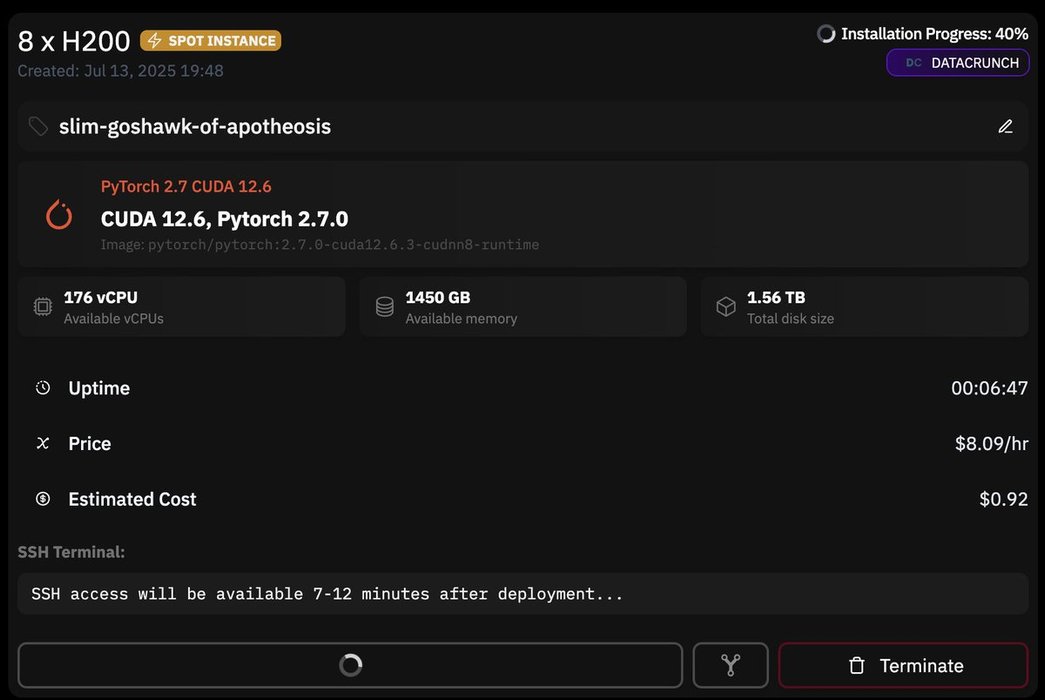Viewport: 1045px width, 700px height.
Task: Click the tag icon beside instance name
Action: tap(38, 127)
